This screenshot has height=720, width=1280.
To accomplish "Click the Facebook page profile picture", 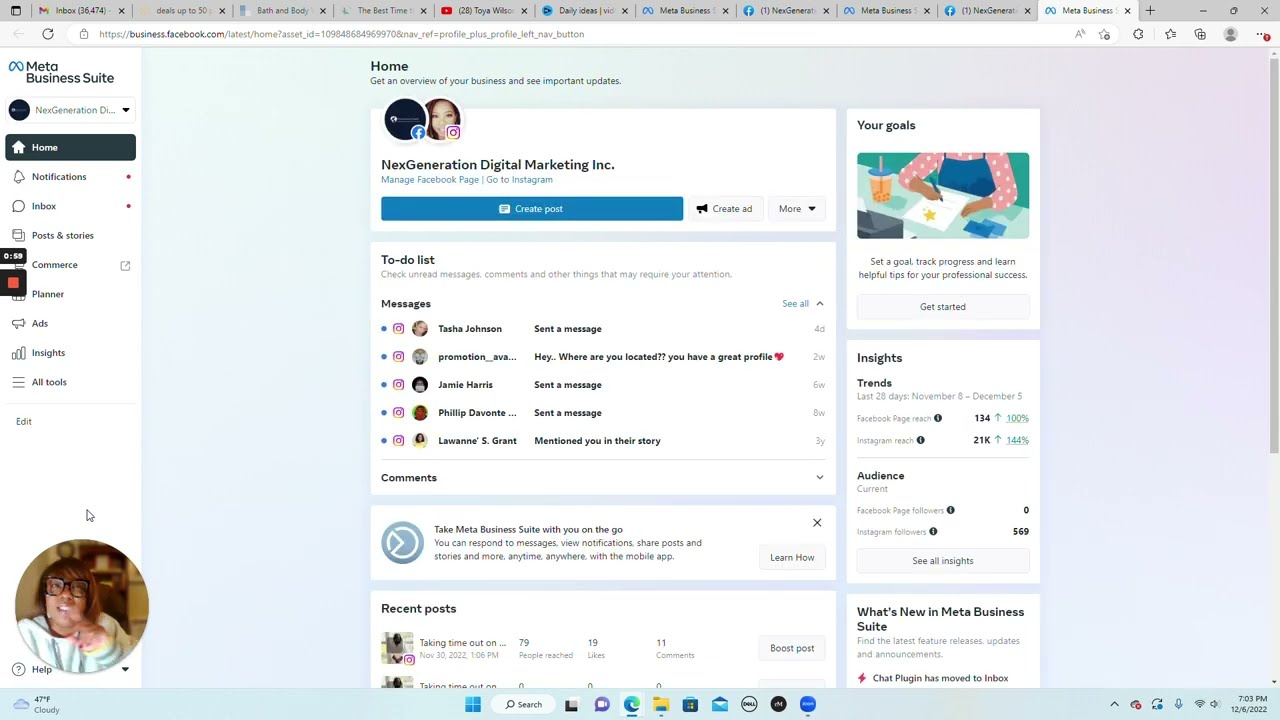I will pos(405,119).
